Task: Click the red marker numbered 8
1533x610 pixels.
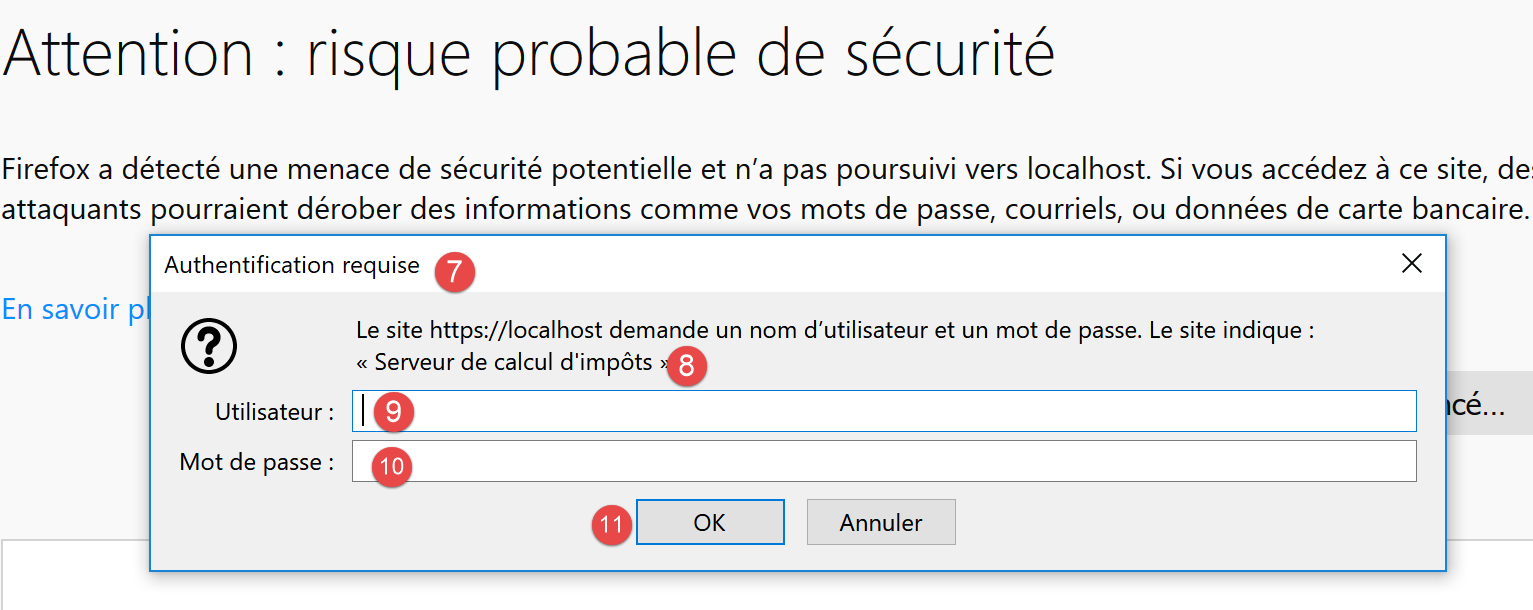Action: point(686,366)
